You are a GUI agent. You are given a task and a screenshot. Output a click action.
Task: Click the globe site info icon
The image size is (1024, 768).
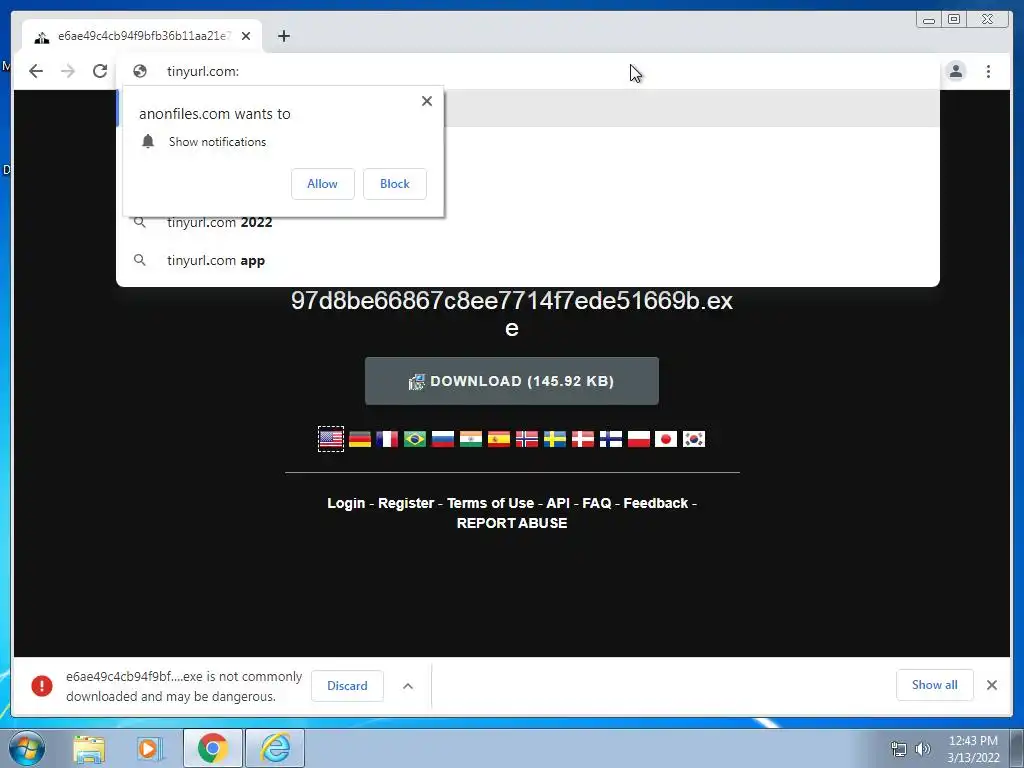click(140, 71)
